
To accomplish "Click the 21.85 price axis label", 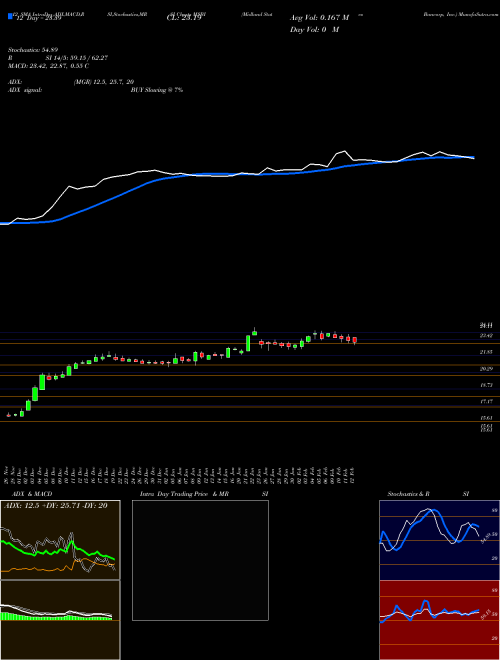I will (487, 352).
